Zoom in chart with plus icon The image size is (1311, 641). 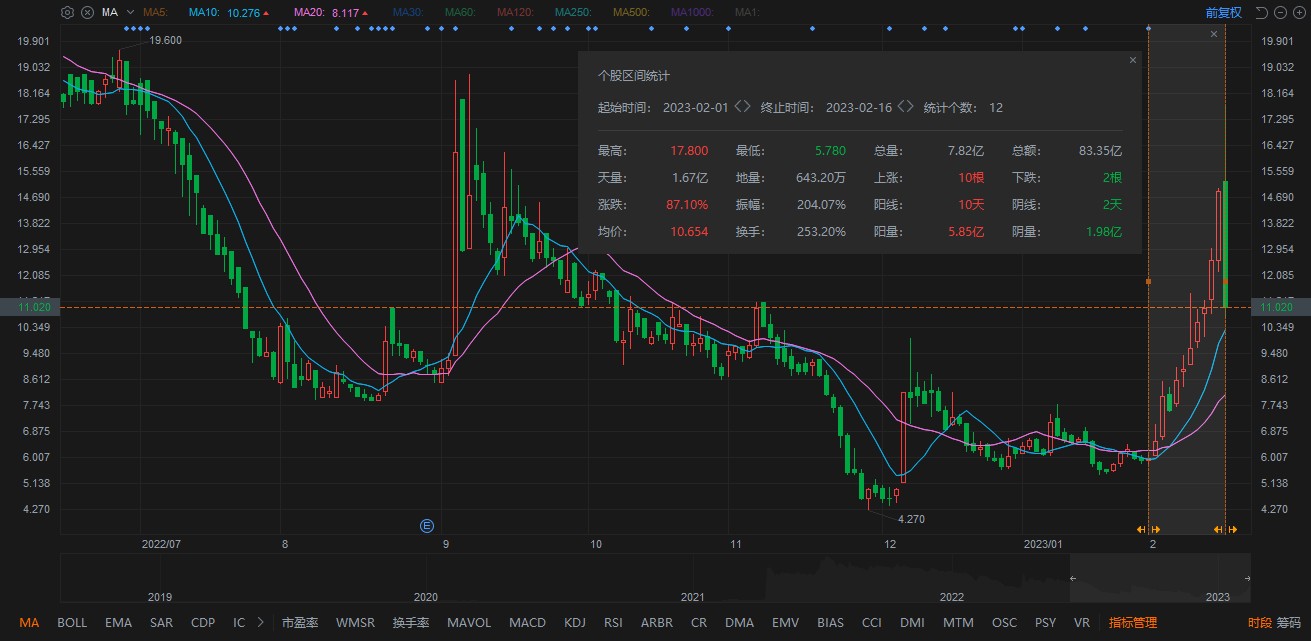tap(1298, 12)
